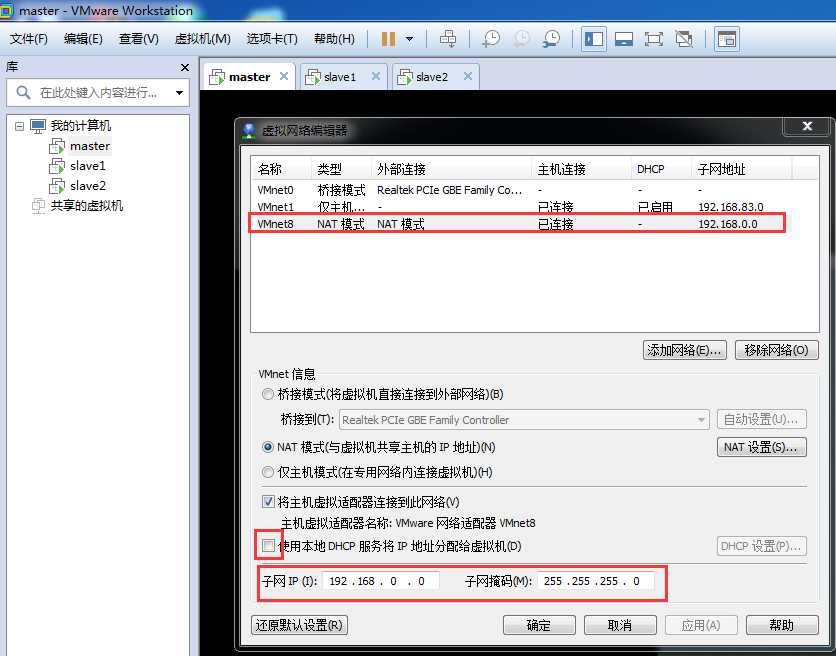This screenshot has height=656, width=836.
Task: Click 还原默认设置(R) button
Action: pos(299,625)
